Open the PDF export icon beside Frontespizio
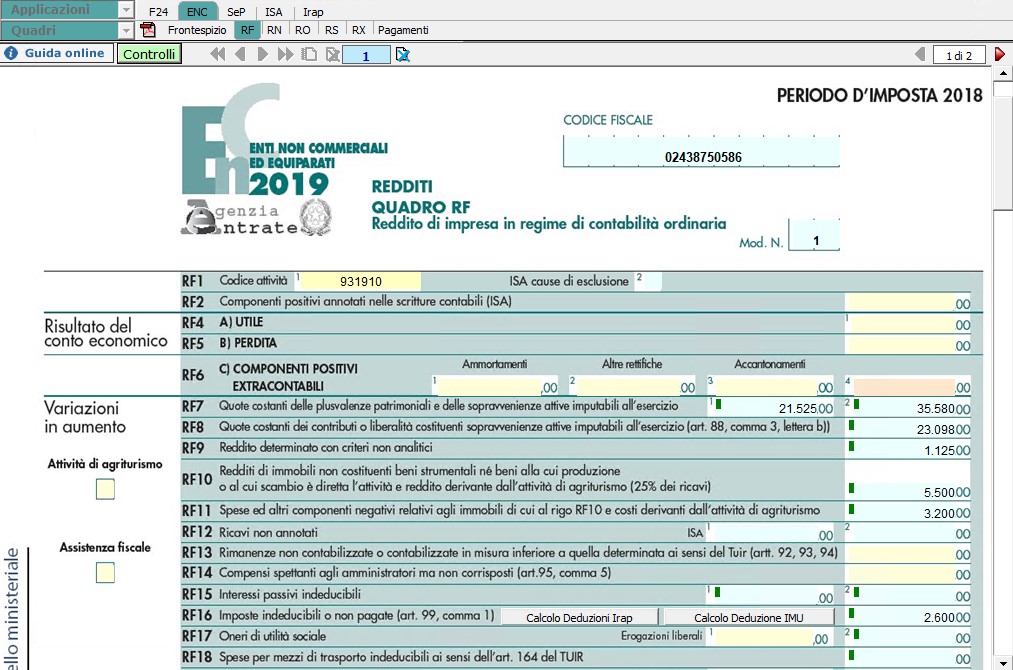 148,30
